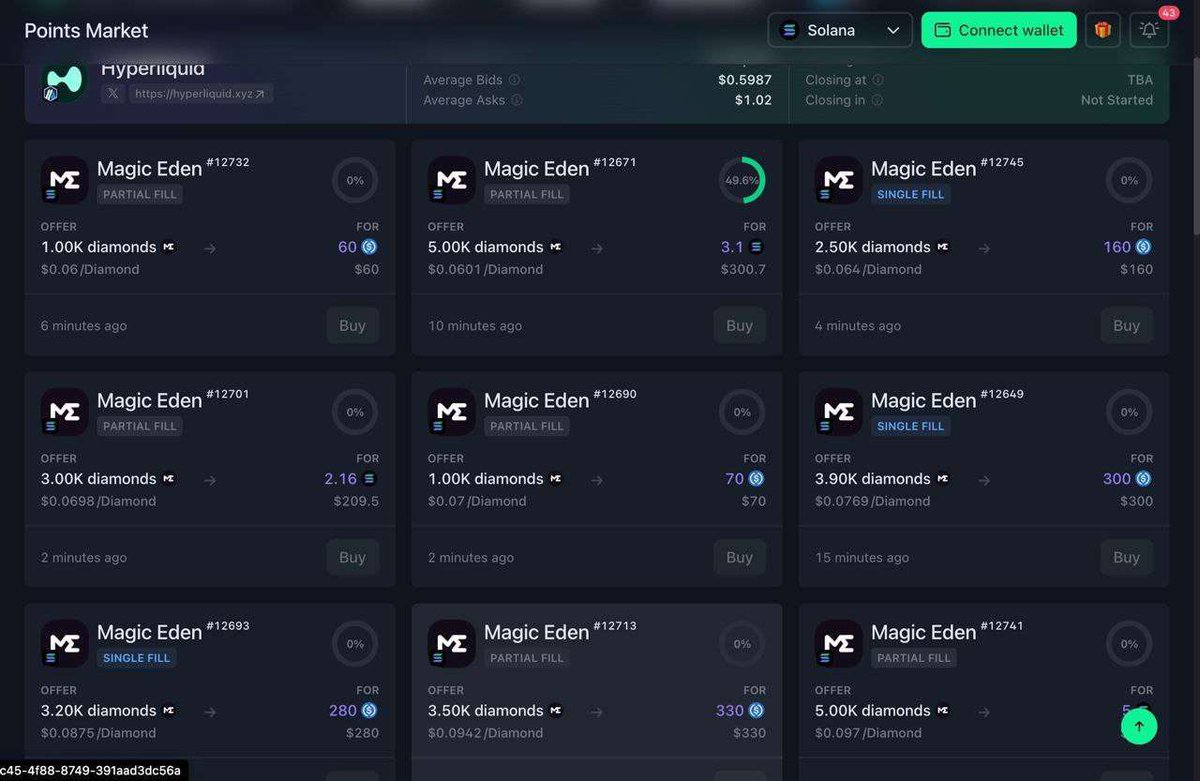Click the scroll-to-top green arrow button
Screen dimensions: 1200x781
pyautogui.click(x=1139, y=726)
